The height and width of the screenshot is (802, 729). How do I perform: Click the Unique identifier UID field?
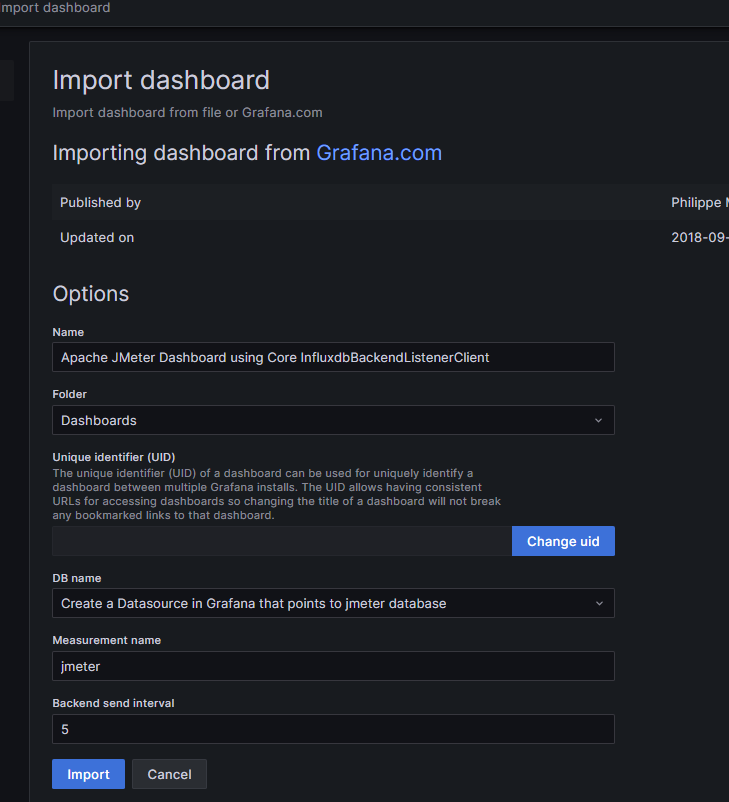282,541
